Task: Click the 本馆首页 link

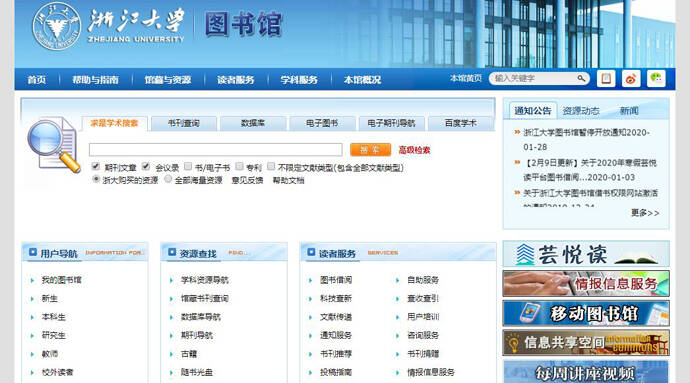Action: [x=466, y=78]
